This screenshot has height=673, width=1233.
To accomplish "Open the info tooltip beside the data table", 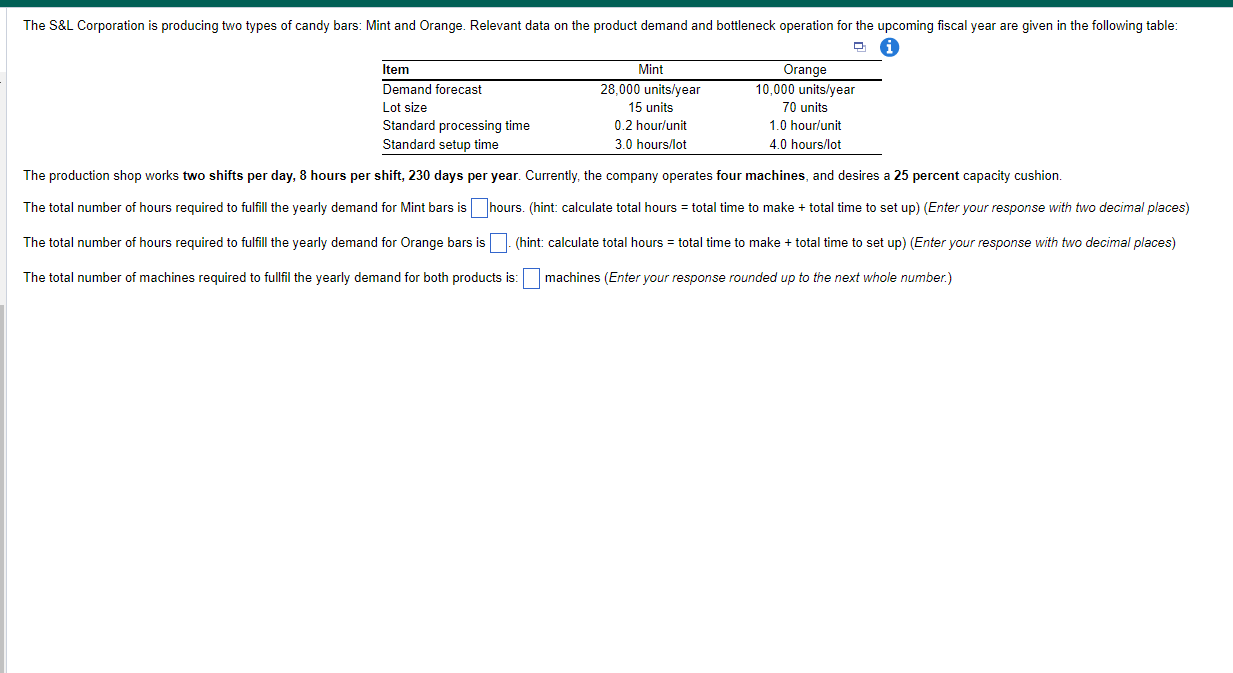I will (x=889, y=47).
